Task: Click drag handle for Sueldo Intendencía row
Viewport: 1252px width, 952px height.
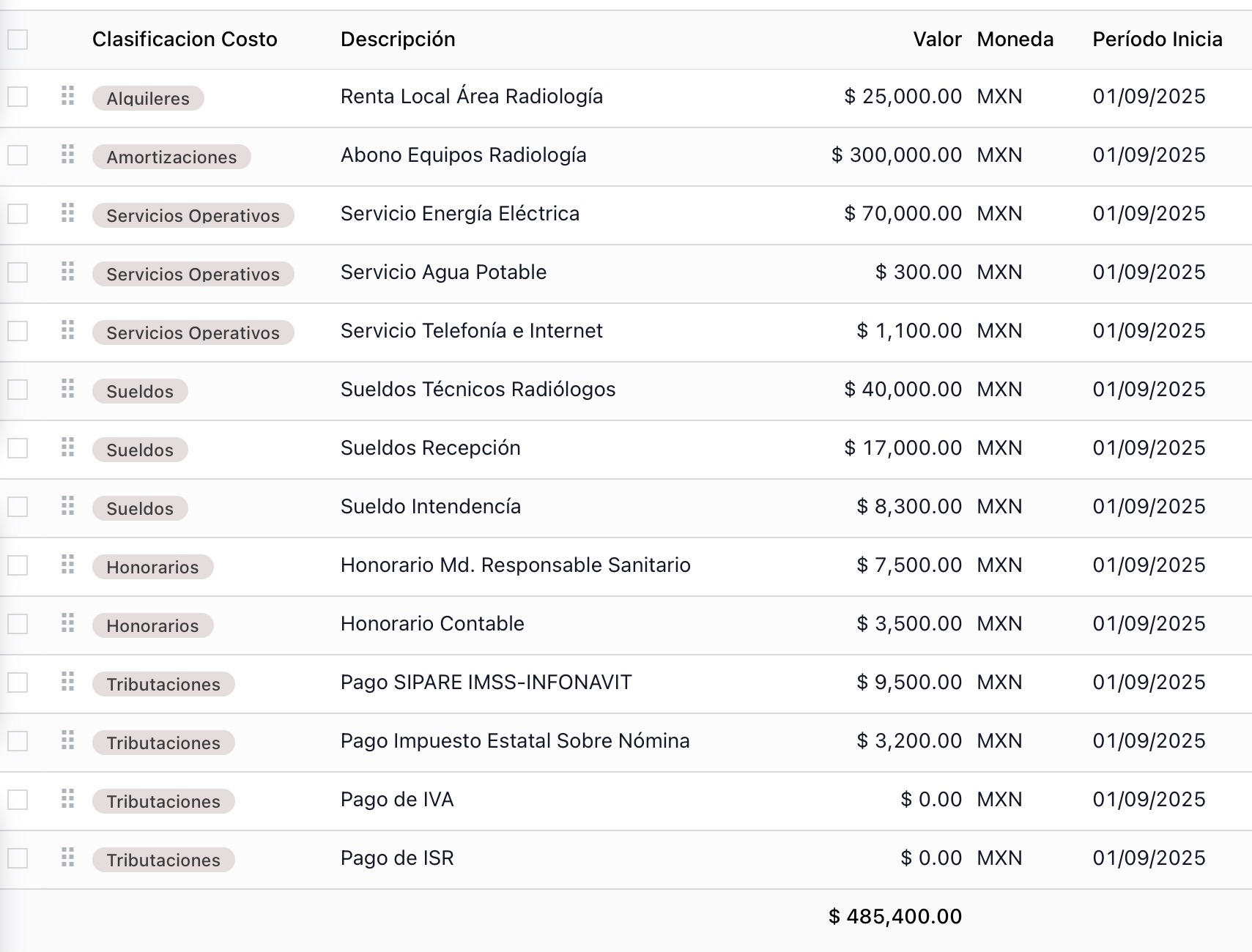Action: pyautogui.click(x=67, y=506)
